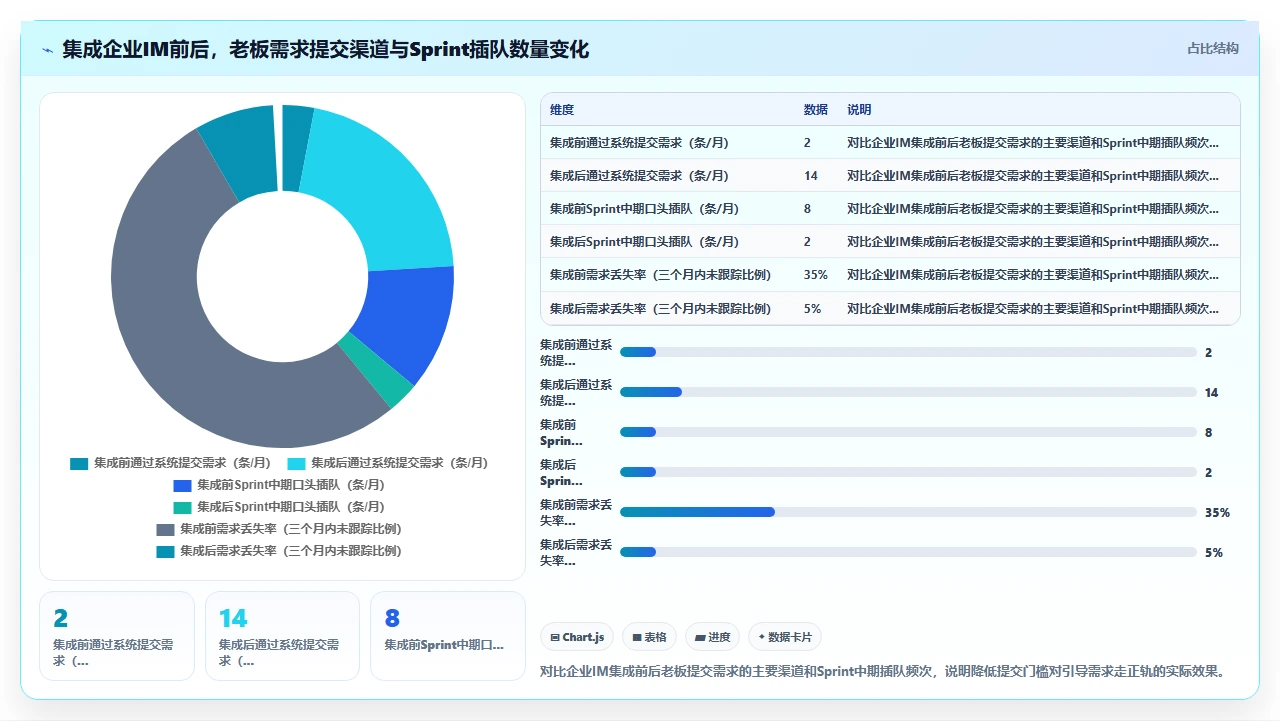Open the data card showing 14
Screen dimensions: 1280x721
point(282,636)
